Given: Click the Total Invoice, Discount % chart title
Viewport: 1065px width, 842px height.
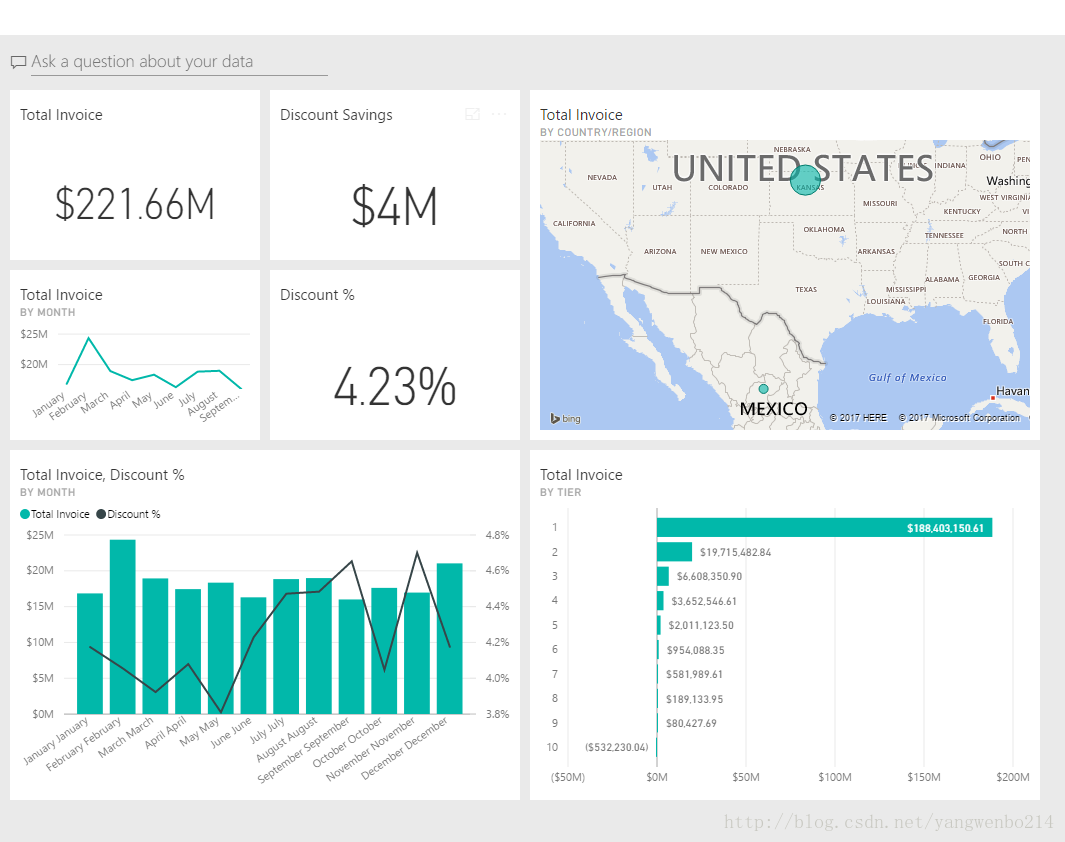Looking at the screenshot, I should pyautogui.click(x=102, y=475).
